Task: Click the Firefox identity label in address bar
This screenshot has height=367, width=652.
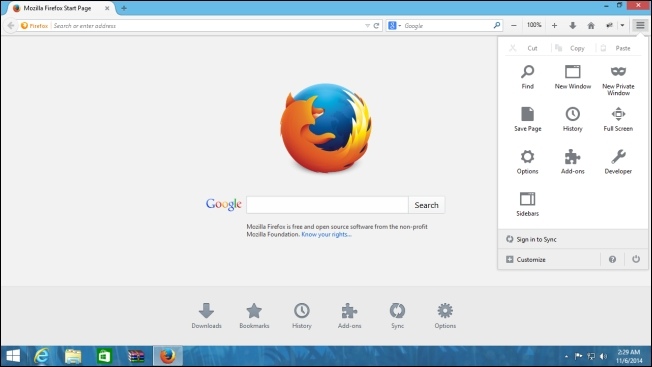Action: 35,25
